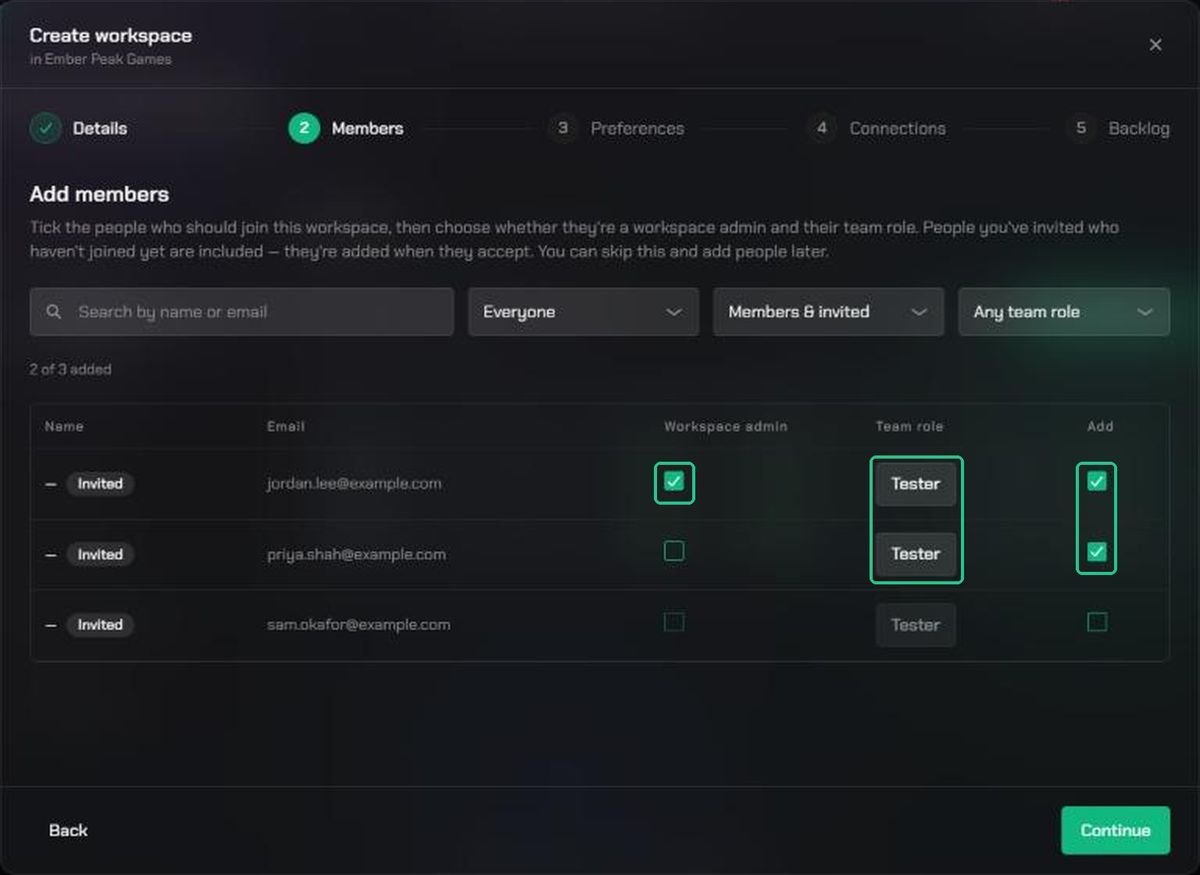Click the priya.shah@example.com email cell
1200x875 pixels.
click(356, 554)
